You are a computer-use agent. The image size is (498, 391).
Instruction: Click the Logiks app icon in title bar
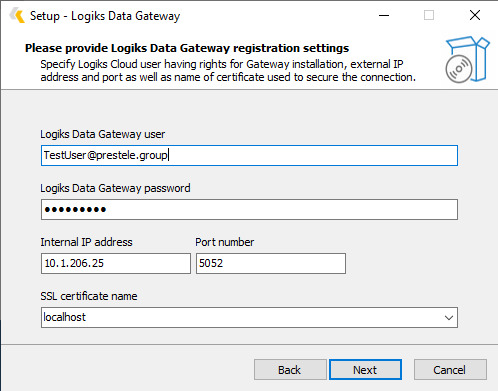click(x=17, y=16)
